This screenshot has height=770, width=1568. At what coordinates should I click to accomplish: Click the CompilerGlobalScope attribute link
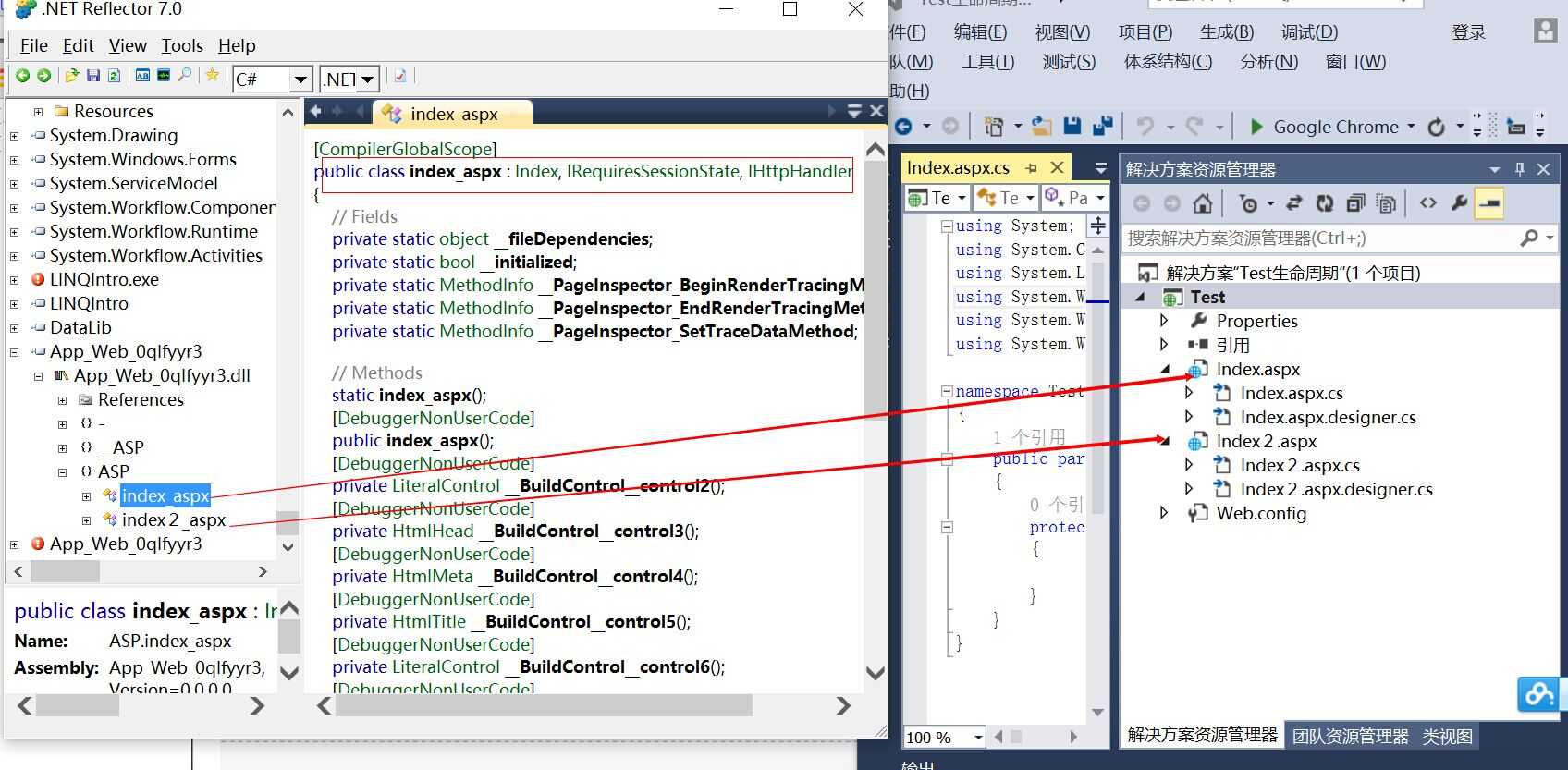click(x=405, y=149)
